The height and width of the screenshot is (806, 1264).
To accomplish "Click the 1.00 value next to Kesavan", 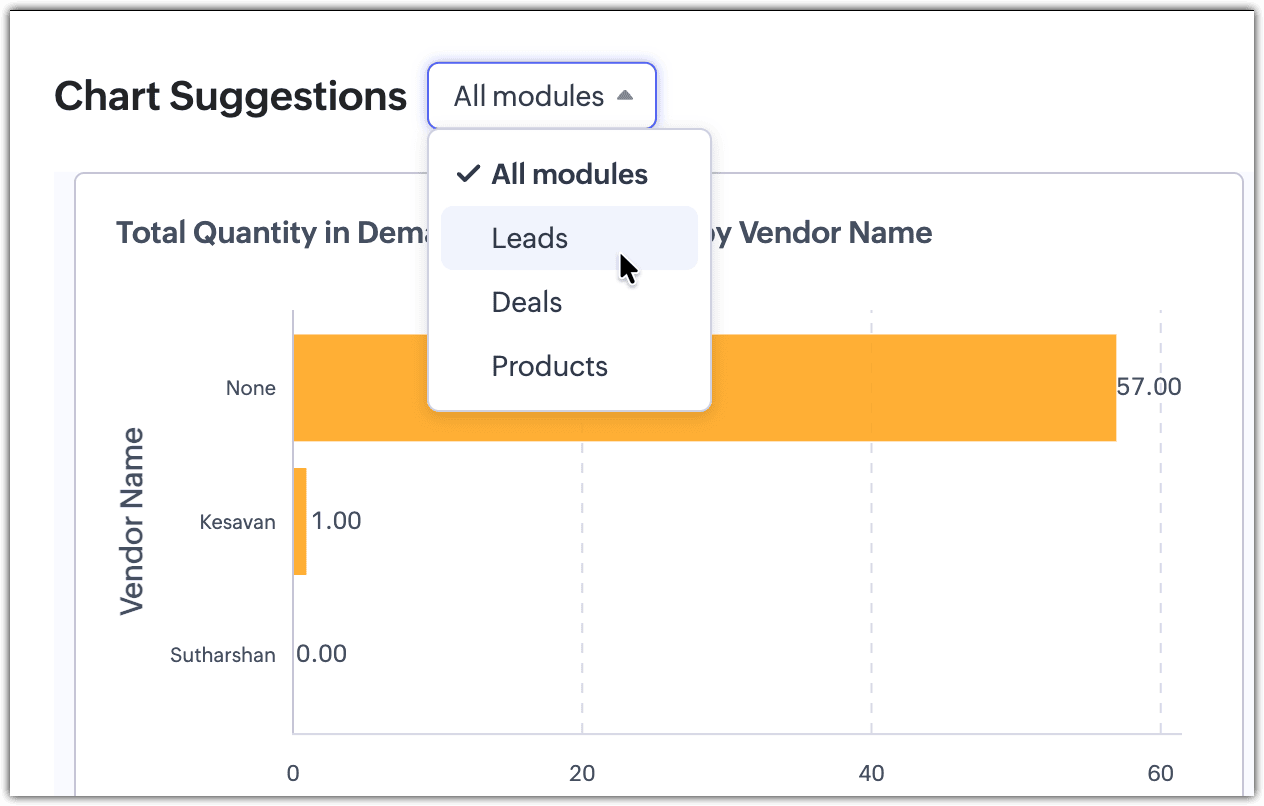I will pyautogui.click(x=336, y=521).
